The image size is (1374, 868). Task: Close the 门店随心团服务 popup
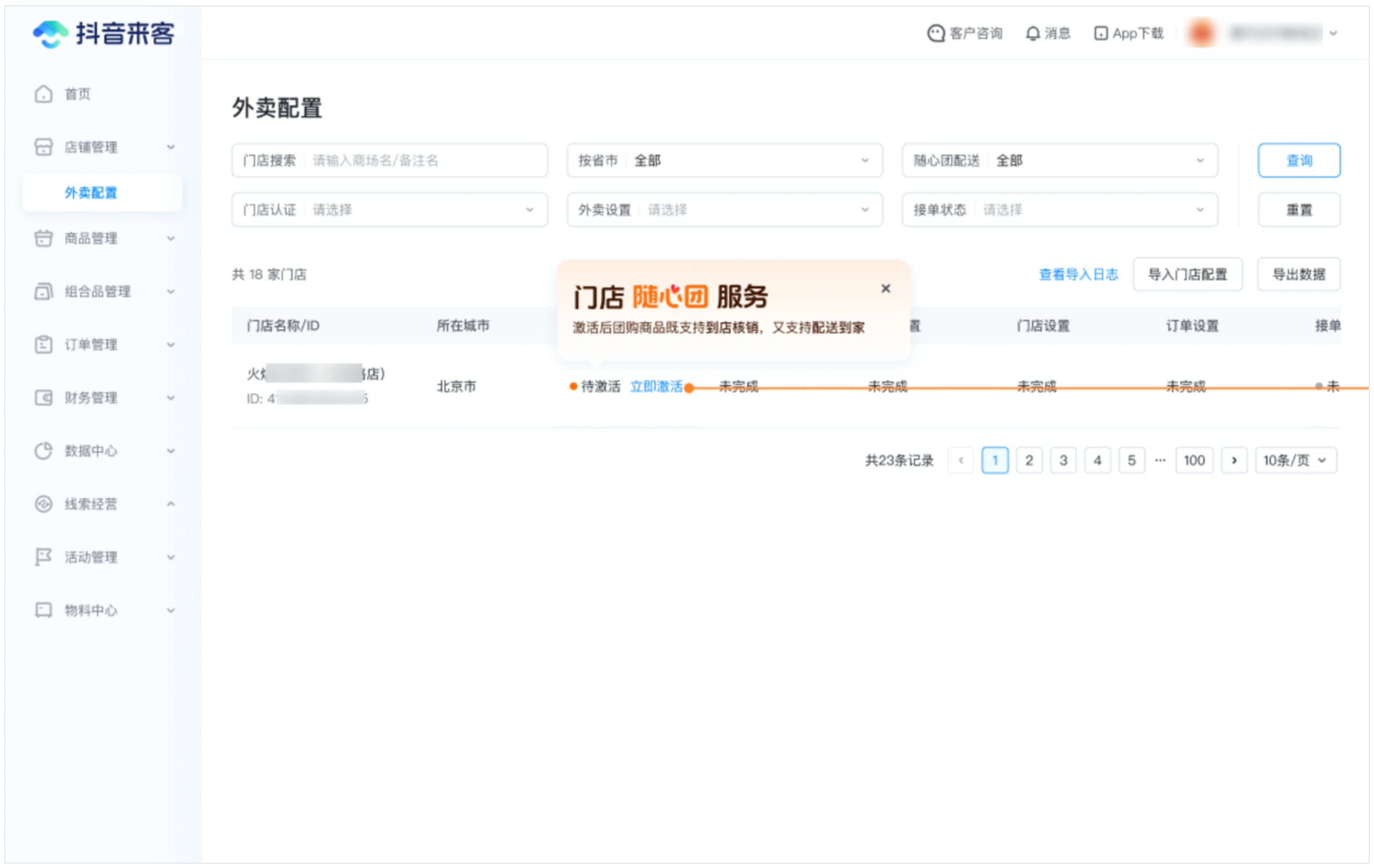pyautogui.click(x=885, y=288)
